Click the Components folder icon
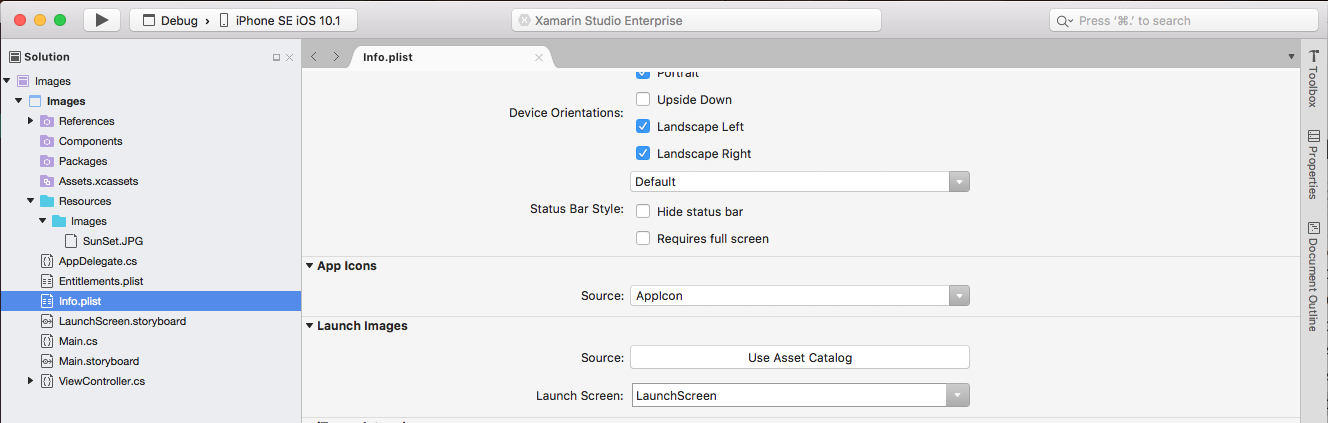Screen dimensions: 1328x423 click(47, 141)
